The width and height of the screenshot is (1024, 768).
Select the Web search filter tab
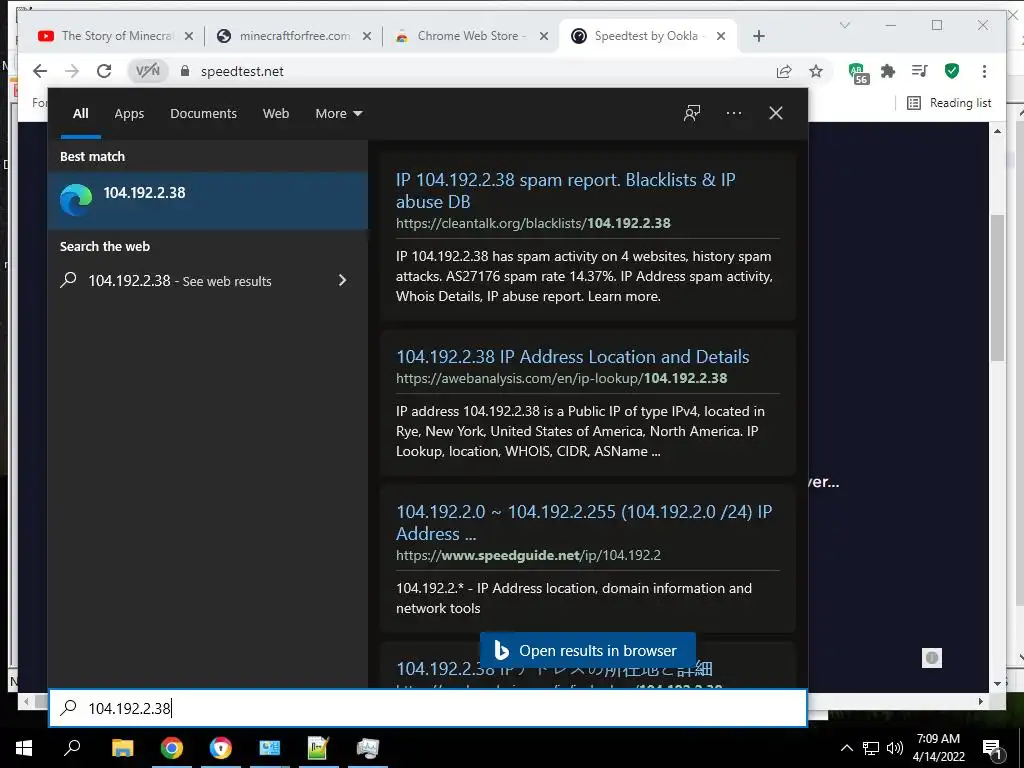pyautogui.click(x=276, y=114)
